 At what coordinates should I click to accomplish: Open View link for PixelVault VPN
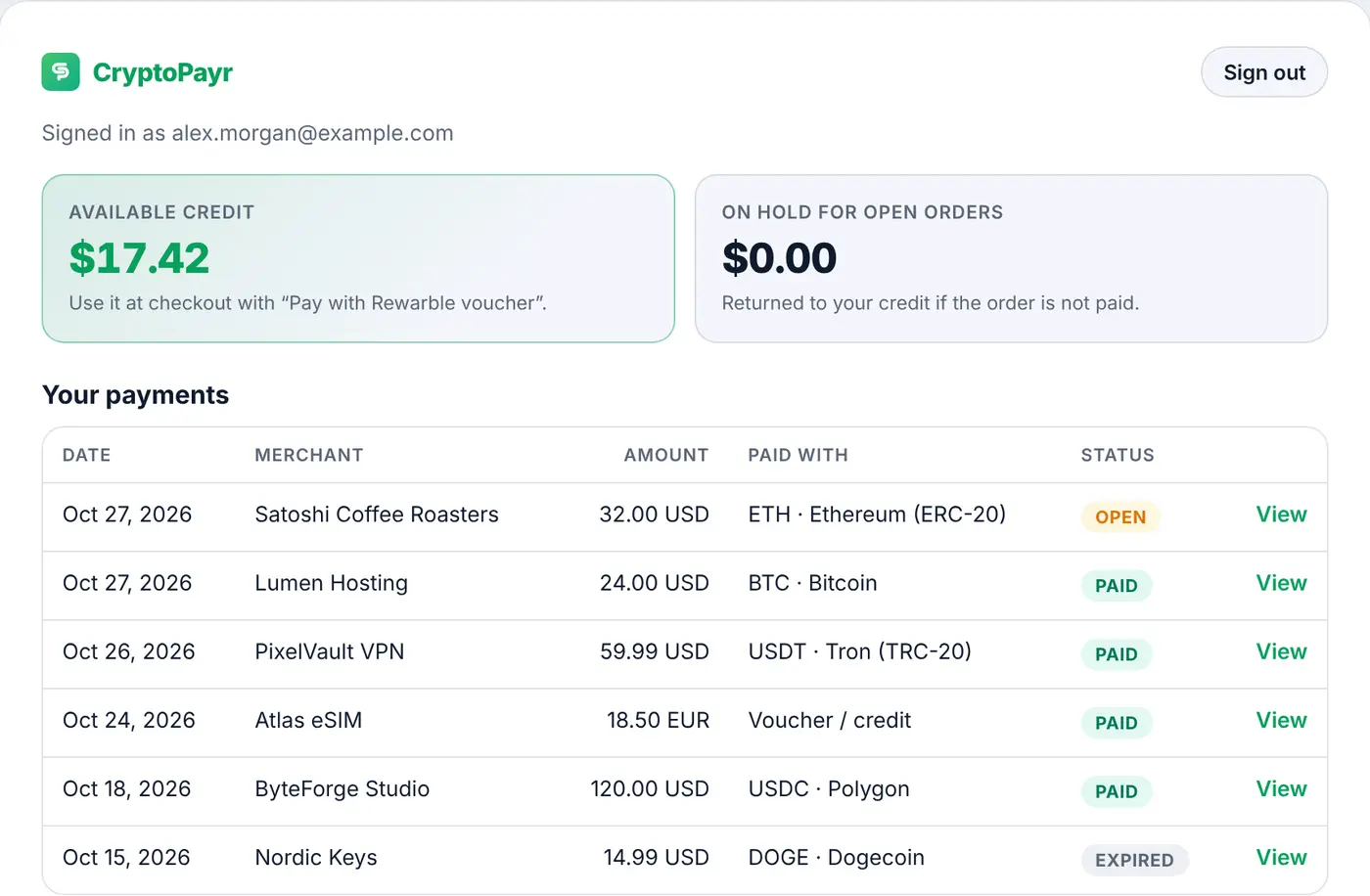click(x=1281, y=651)
